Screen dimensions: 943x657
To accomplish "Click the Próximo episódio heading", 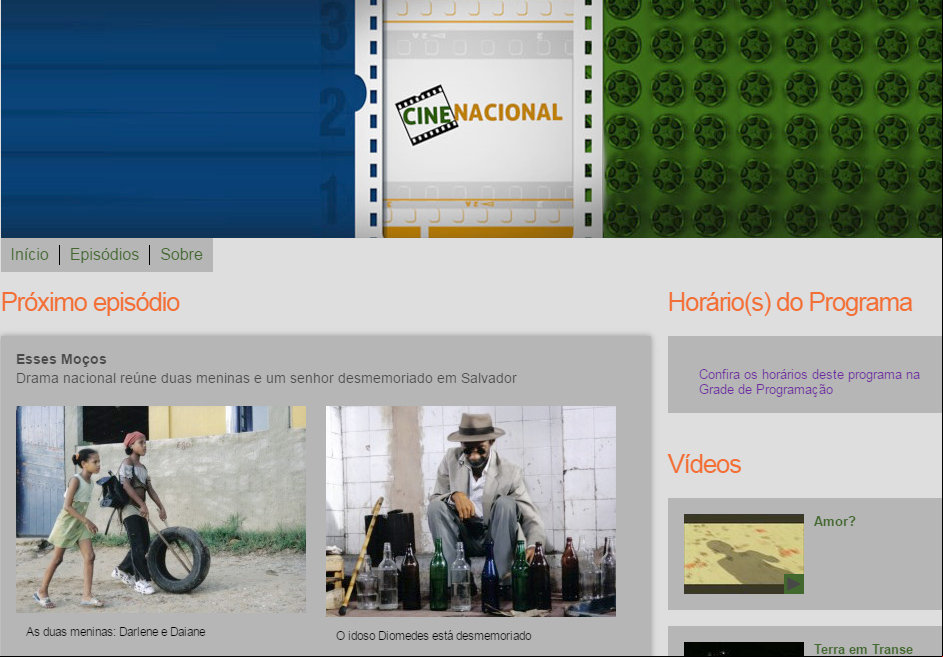I will point(90,303).
